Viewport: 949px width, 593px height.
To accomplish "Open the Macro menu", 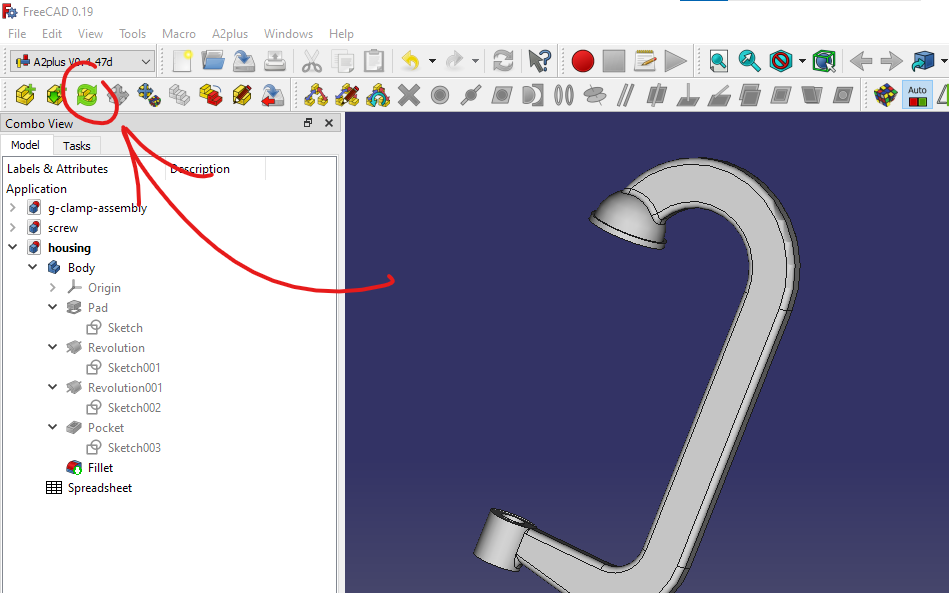I will point(179,34).
